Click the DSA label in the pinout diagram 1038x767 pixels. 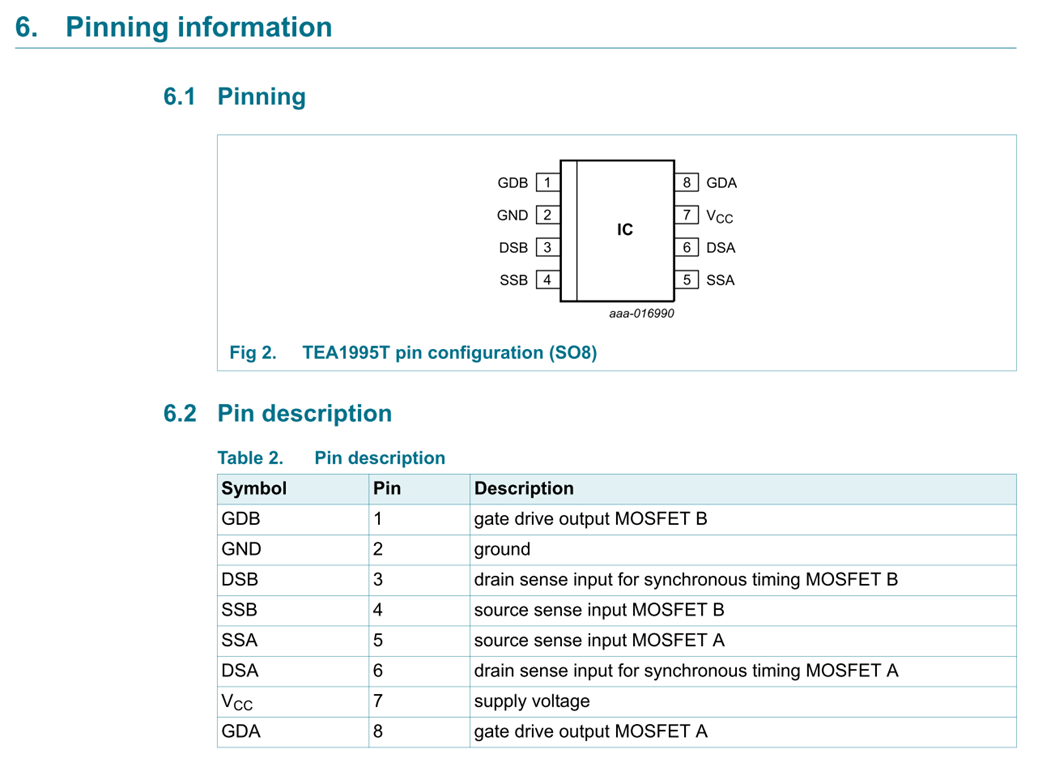[720, 248]
